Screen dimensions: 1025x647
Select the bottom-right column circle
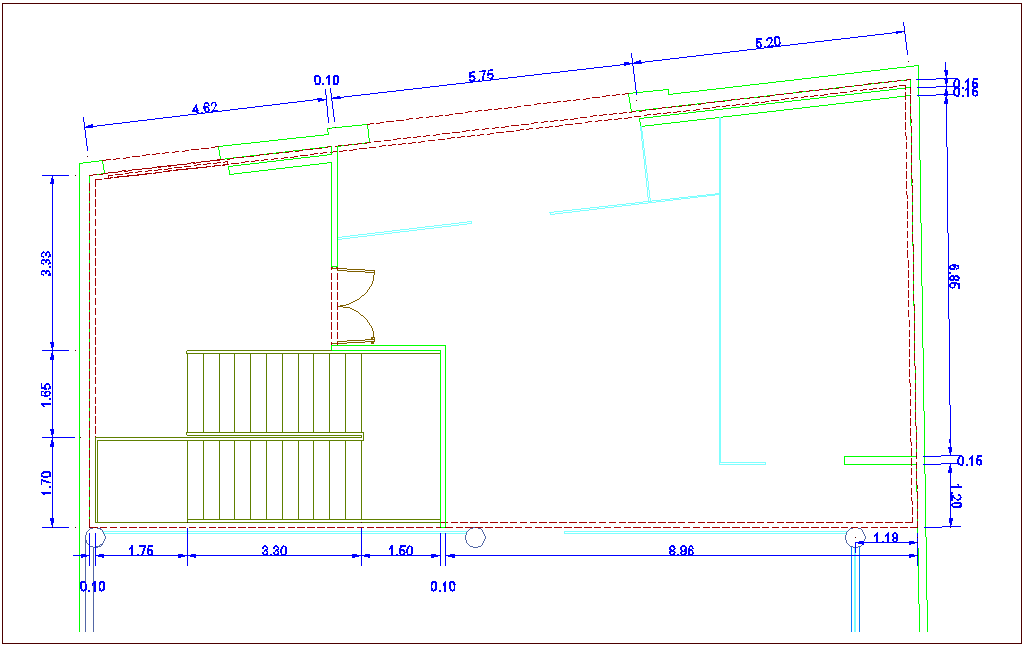click(x=855, y=538)
